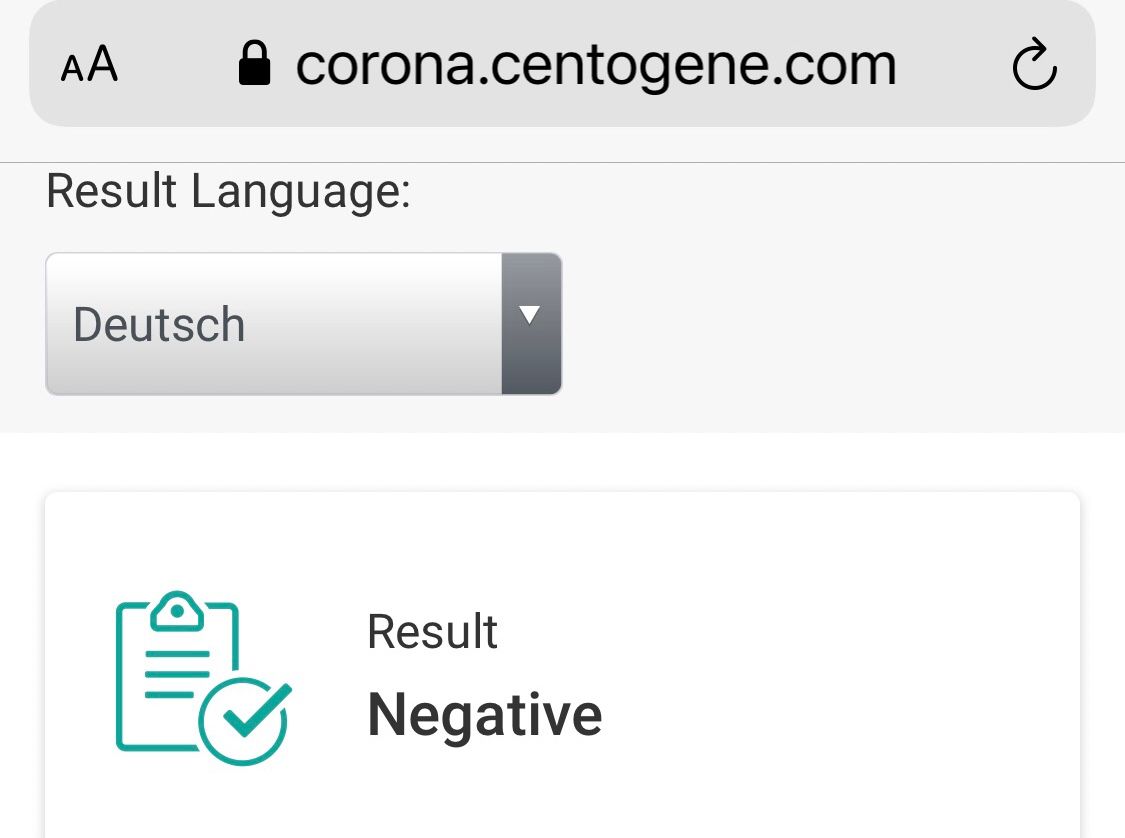Click the clipboard result icon
The width and height of the screenshot is (1125, 838).
pyautogui.click(x=204, y=677)
